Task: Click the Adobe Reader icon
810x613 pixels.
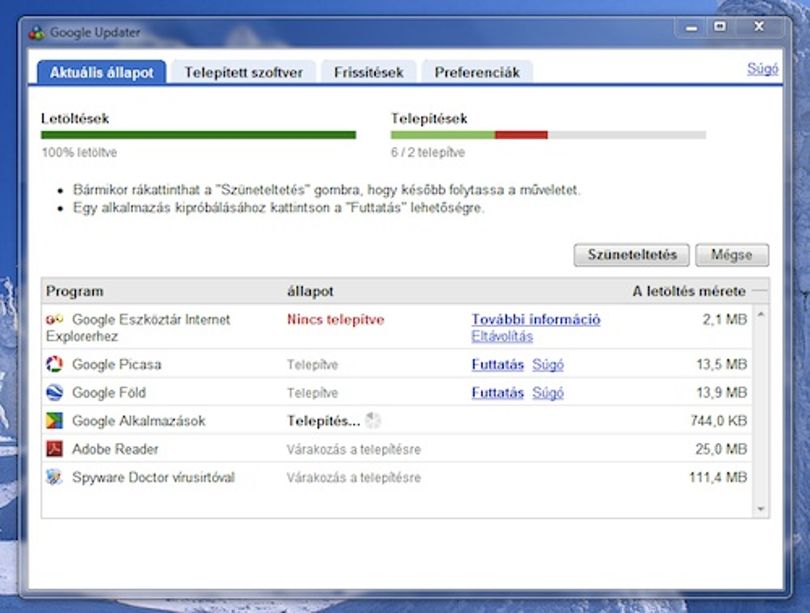Action: pos(54,448)
